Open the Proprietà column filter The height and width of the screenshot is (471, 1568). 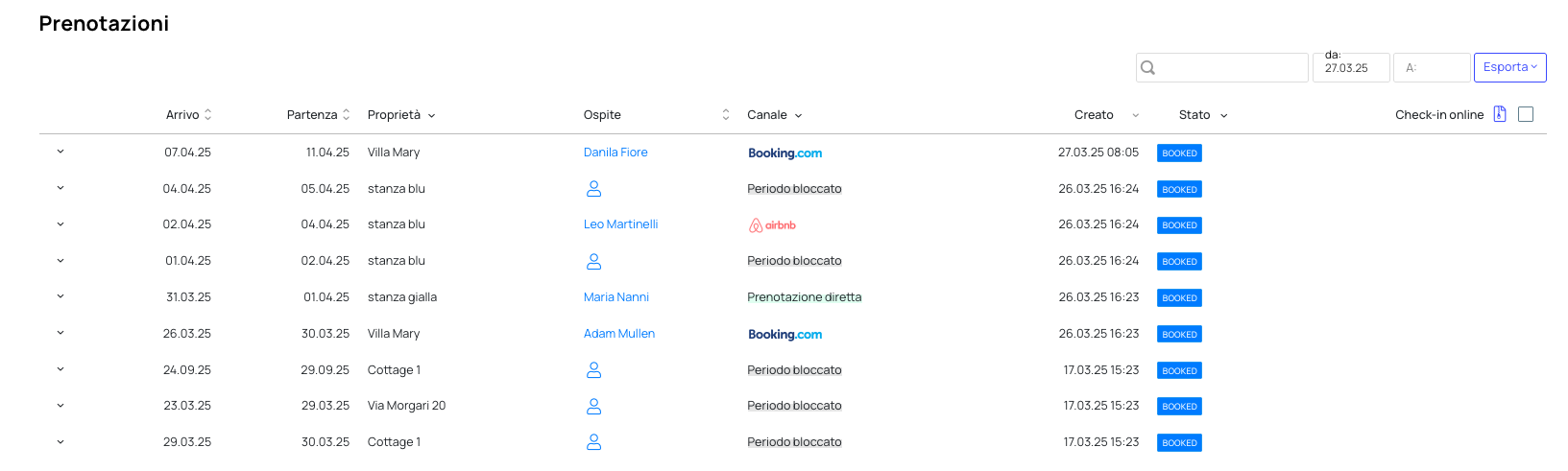[x=431, y=115]
